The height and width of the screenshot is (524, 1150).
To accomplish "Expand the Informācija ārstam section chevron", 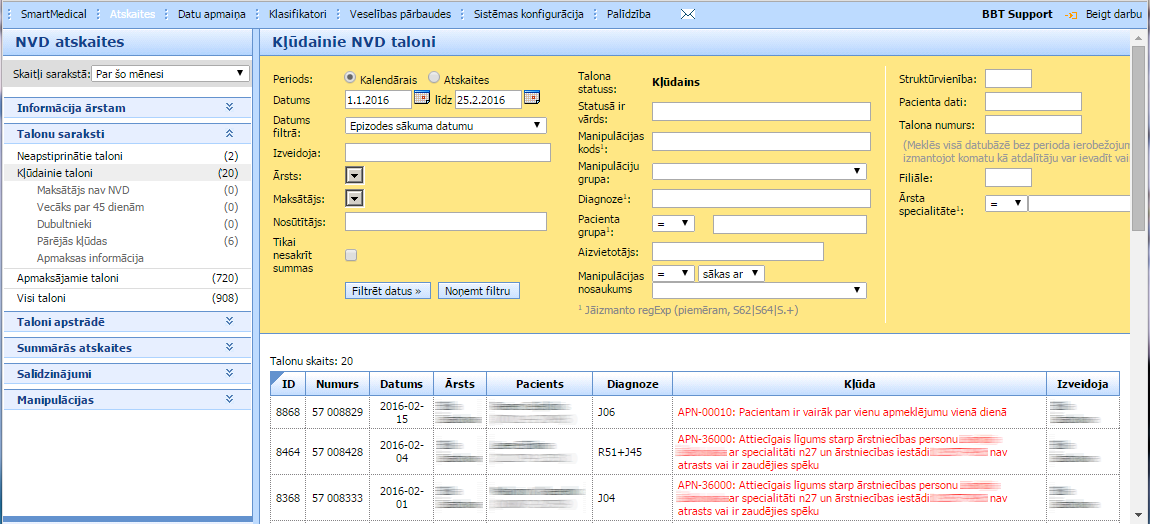I will click(229, 107).
